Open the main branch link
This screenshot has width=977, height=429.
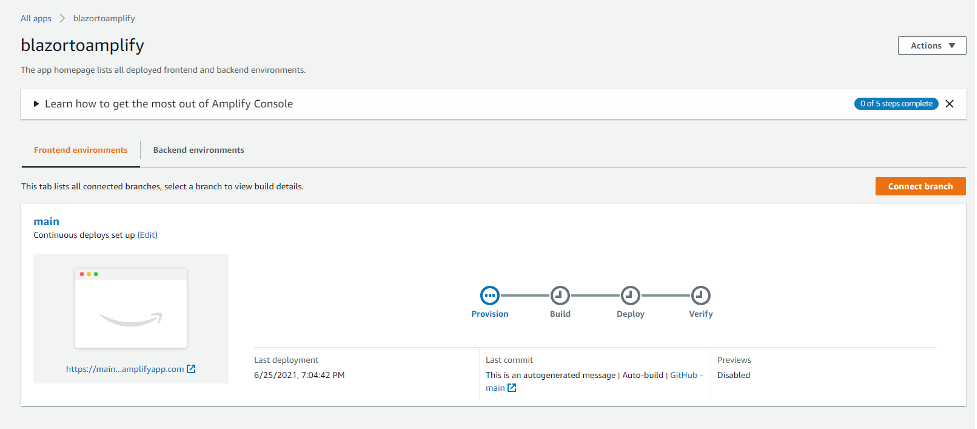point(46,221)
